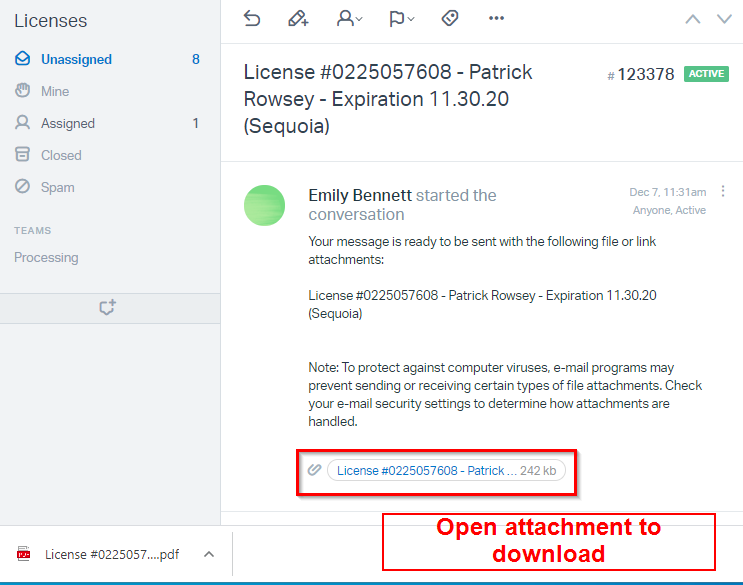The image size is (743, 585).
Task: Click the assigned count 1
Action: coord(196,123)
